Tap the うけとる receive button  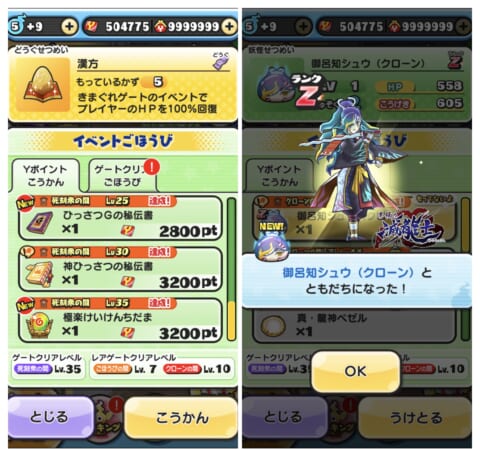pos(416,417)
